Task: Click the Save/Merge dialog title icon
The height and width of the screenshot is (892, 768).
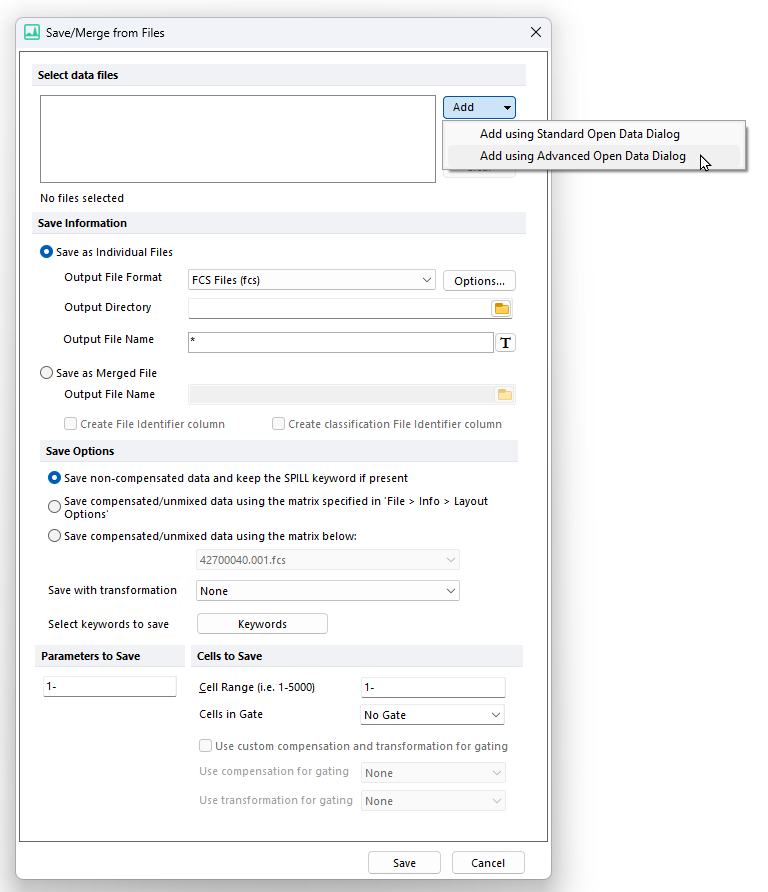Action: coord(32,32)
